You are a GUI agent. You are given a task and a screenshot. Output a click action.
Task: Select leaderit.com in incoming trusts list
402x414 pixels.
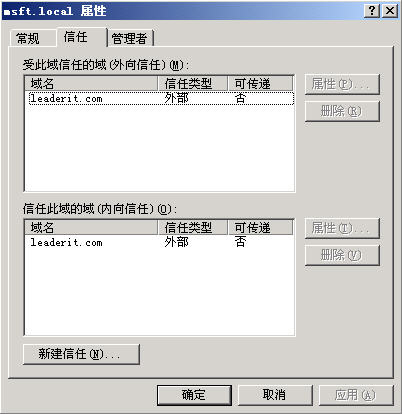(x=161, y=242)
